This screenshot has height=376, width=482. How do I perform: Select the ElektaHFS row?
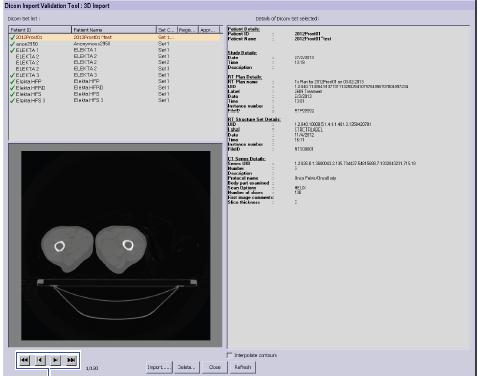[115, 94]
